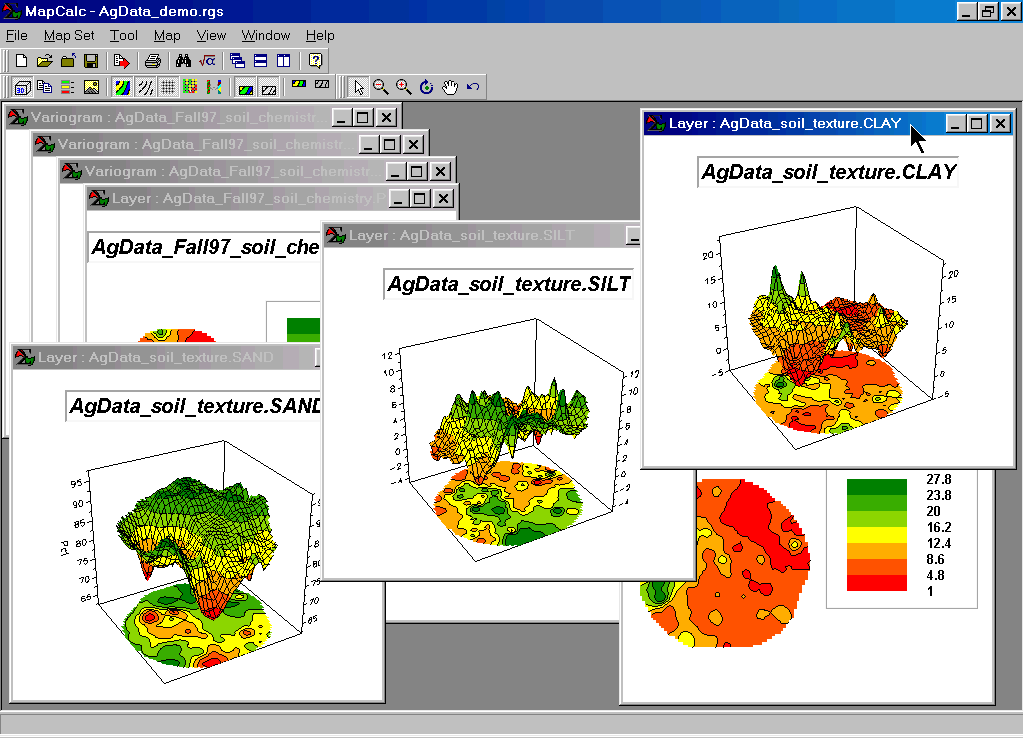Open the square-root alpha calculation tool
The height and width of the screenshot is (738, 1023).
[x=207, y=61]
